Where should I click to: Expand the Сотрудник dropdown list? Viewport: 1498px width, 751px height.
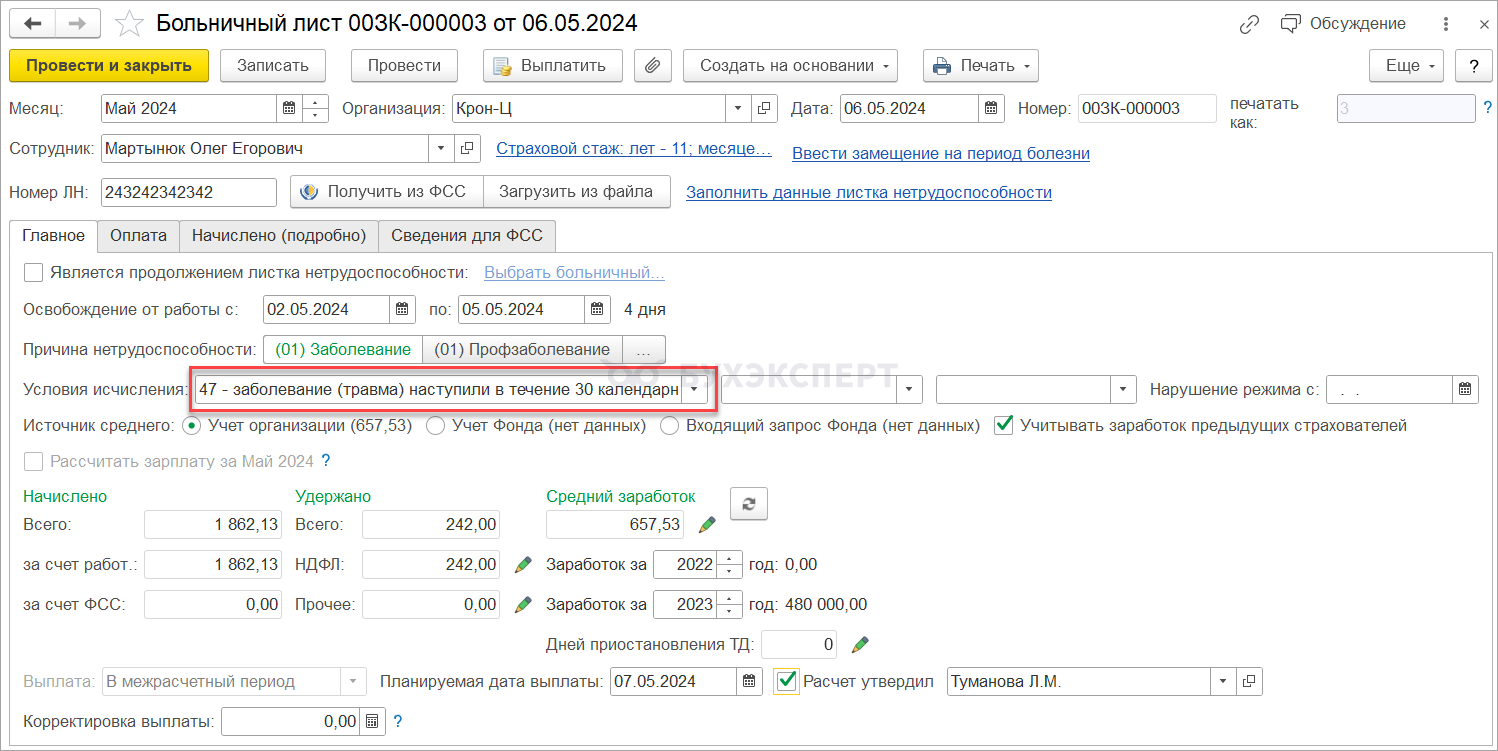(441, 149)
